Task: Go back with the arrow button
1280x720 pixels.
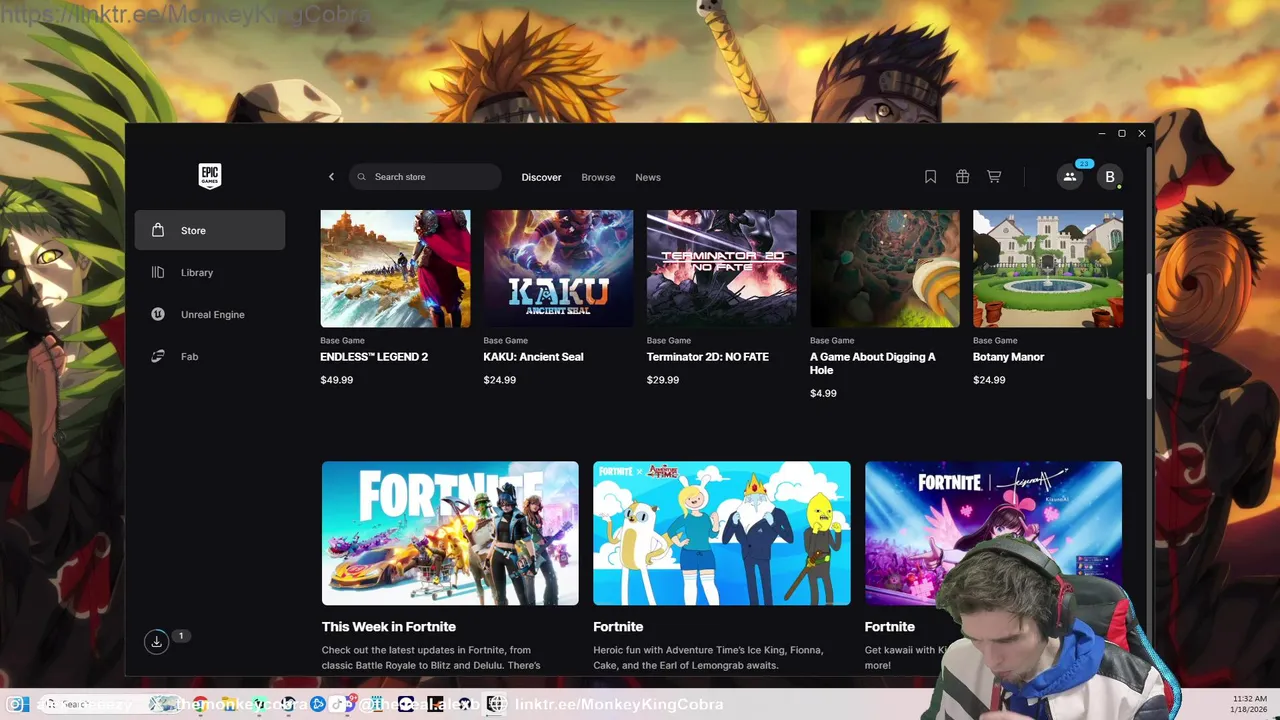Action: [x=332, y=177]
